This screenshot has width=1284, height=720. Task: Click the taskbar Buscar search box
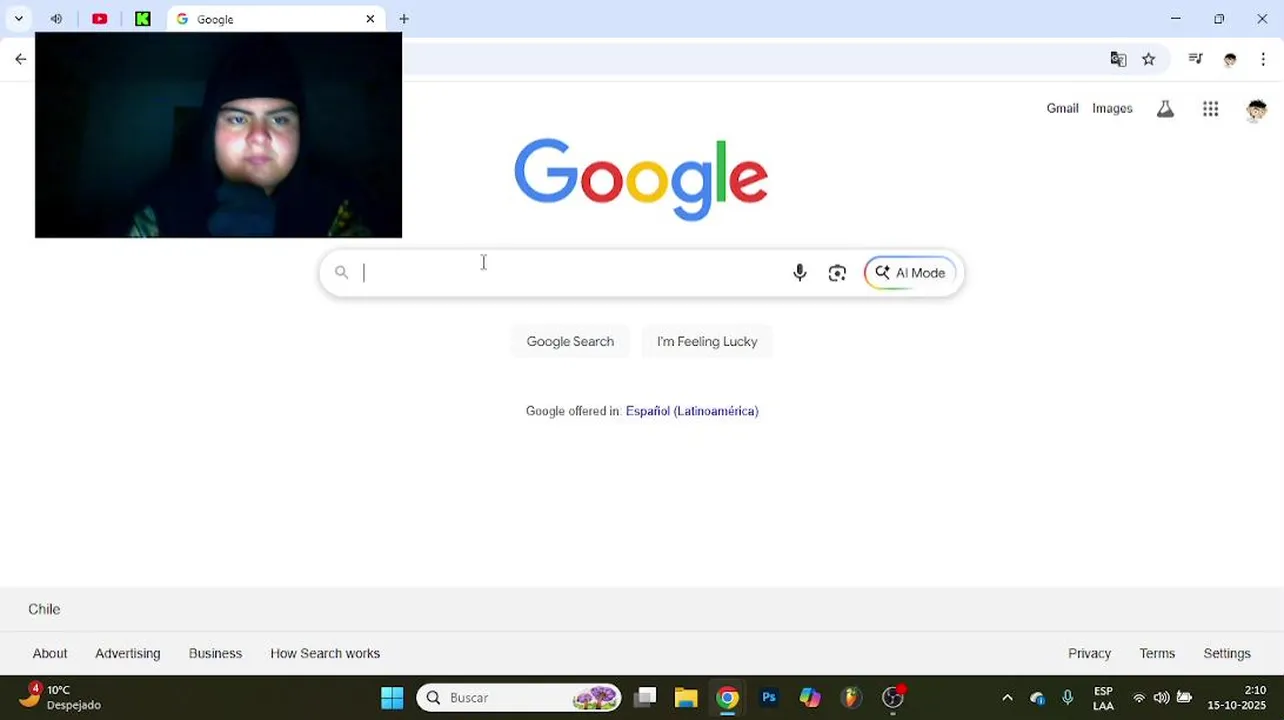(519, 697)
